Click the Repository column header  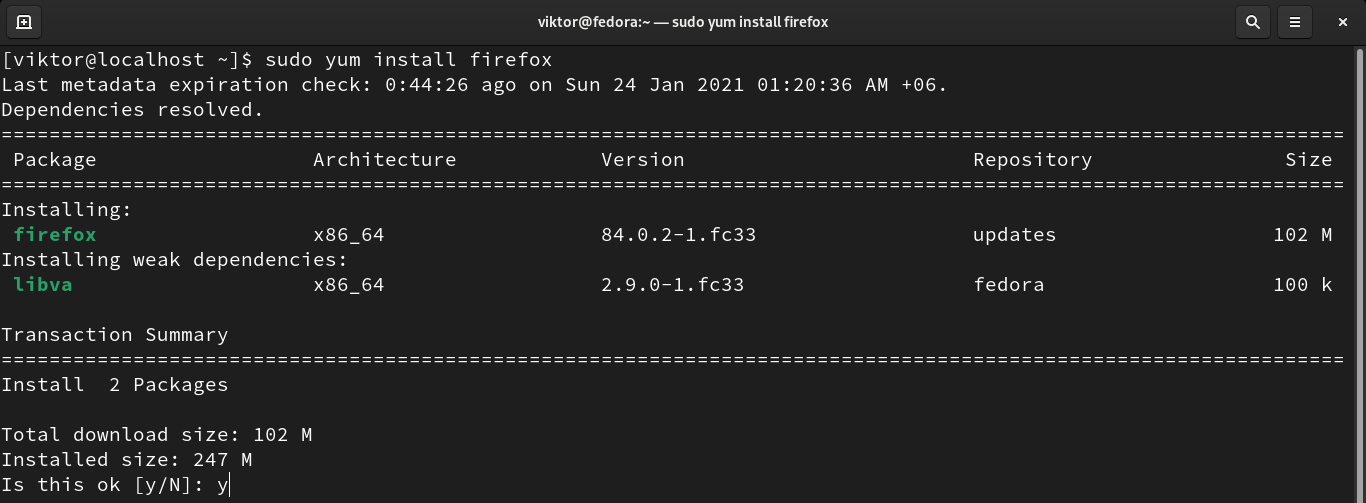click(x=1032, y=160)
